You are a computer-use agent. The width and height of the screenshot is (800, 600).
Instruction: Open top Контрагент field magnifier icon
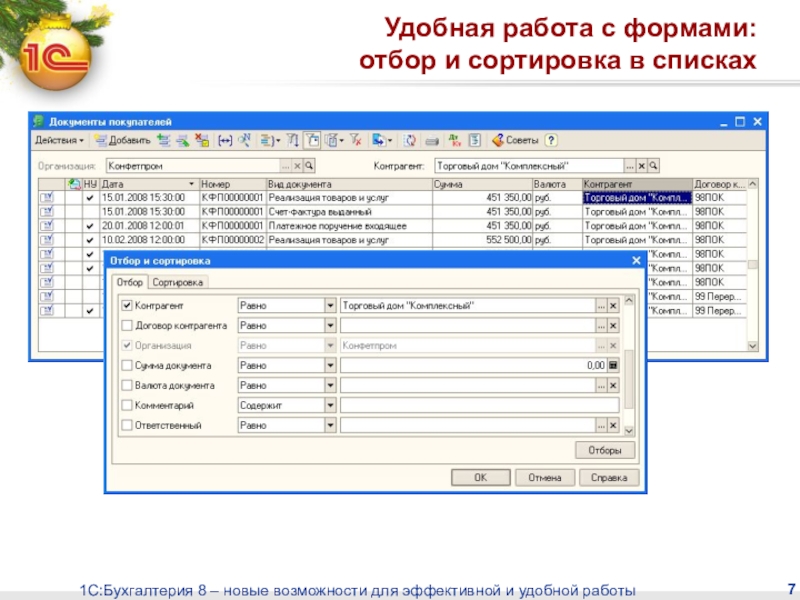tap(653, 166)
